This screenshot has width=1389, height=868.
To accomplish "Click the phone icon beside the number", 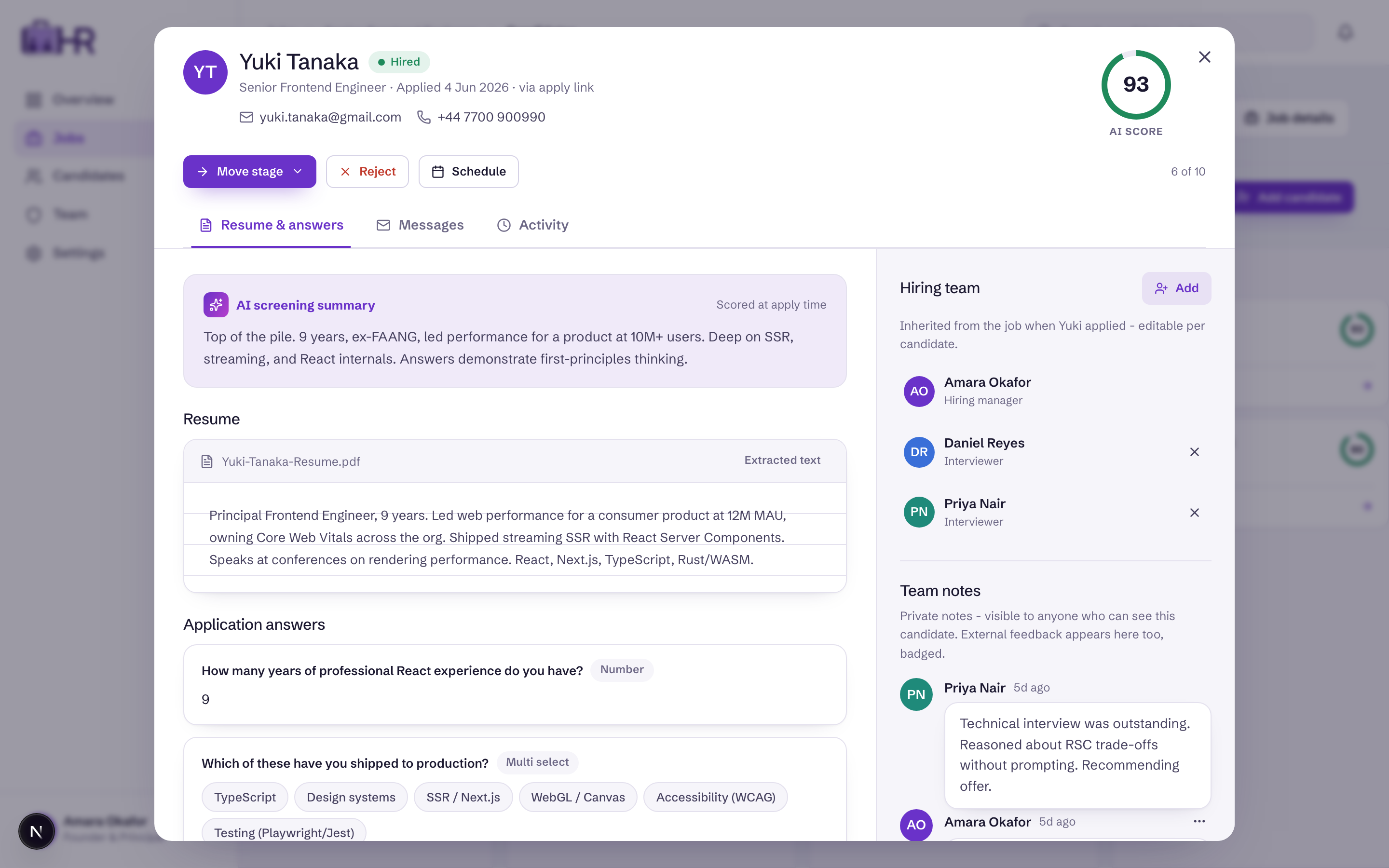I will tap(423, 117).
